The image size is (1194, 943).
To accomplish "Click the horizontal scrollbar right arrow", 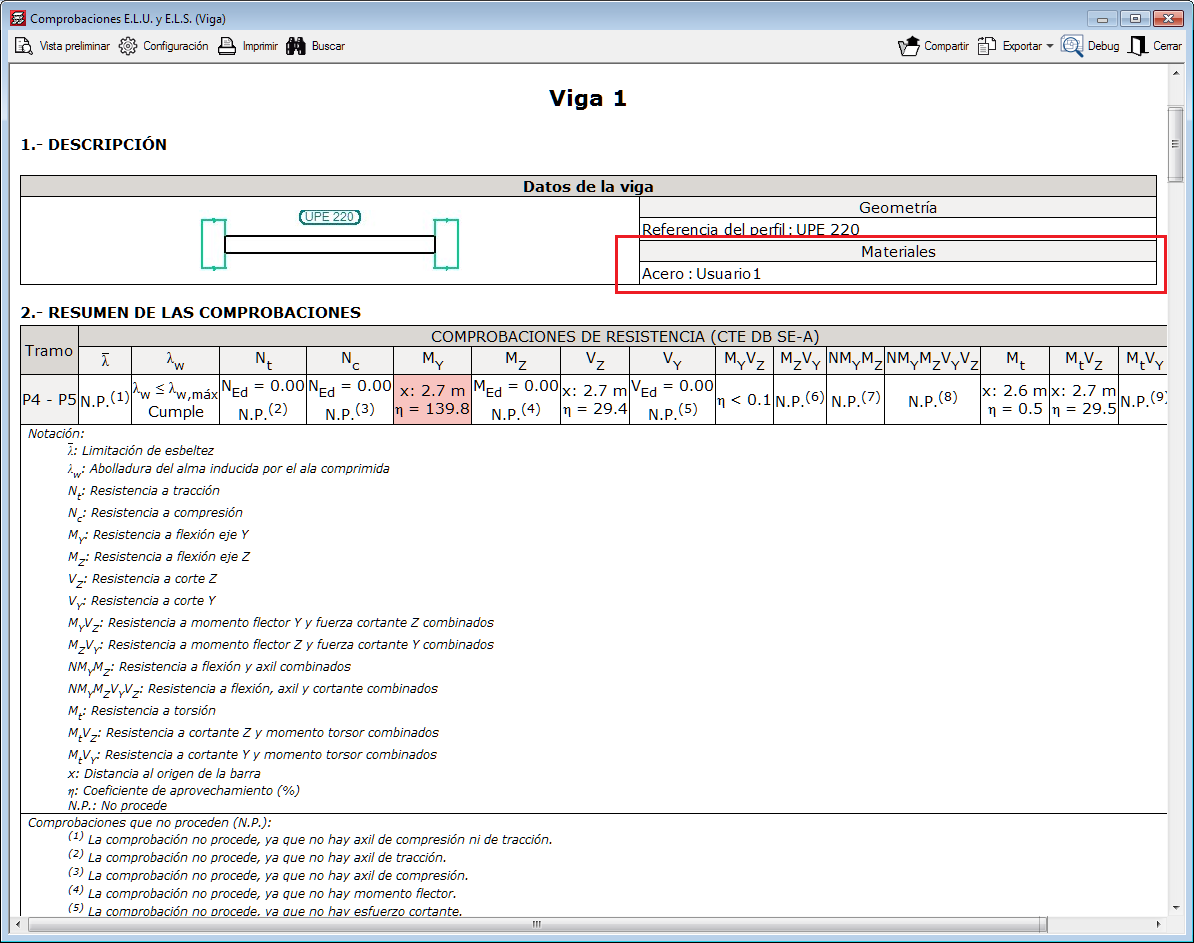I will [1159, 925].
